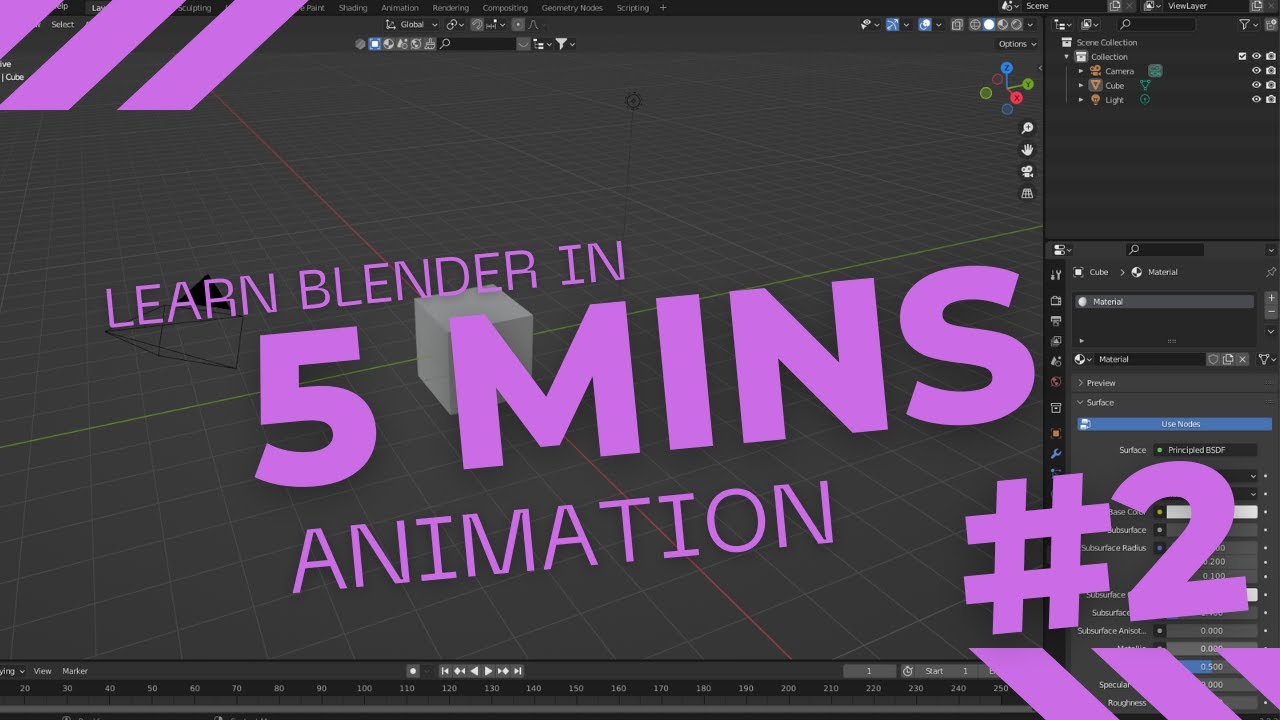This screenshot has height=720, width=1280.
Task: Open the Options dropdown in viewport
Action: [1017, 44]
